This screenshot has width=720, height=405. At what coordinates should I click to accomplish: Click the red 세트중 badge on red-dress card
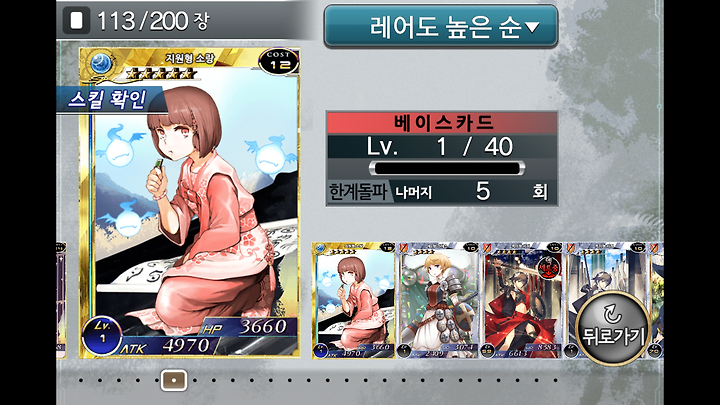[548, 268]
